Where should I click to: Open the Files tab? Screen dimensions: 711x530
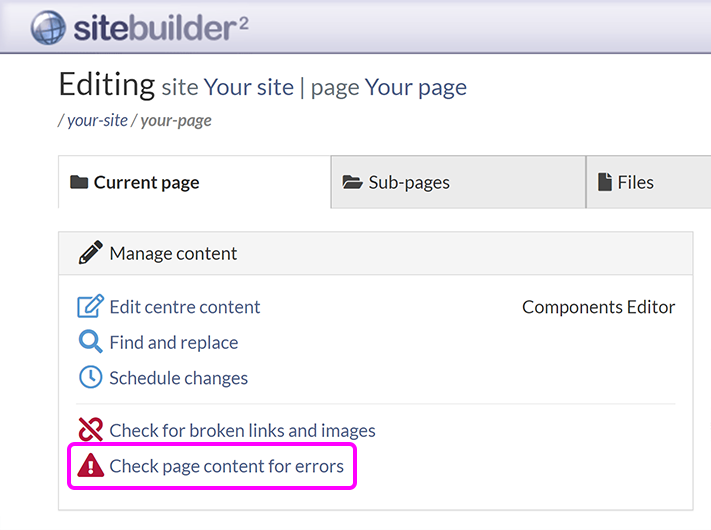click(x=635, y=182)
